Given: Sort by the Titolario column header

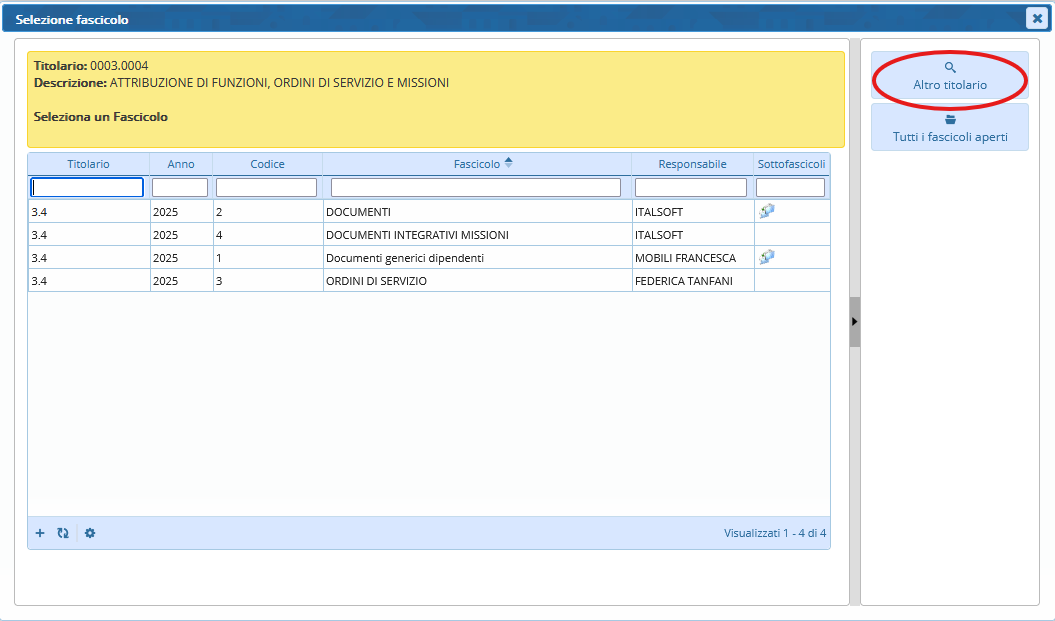Looking at the screenshot, I should tap(88, 164).
